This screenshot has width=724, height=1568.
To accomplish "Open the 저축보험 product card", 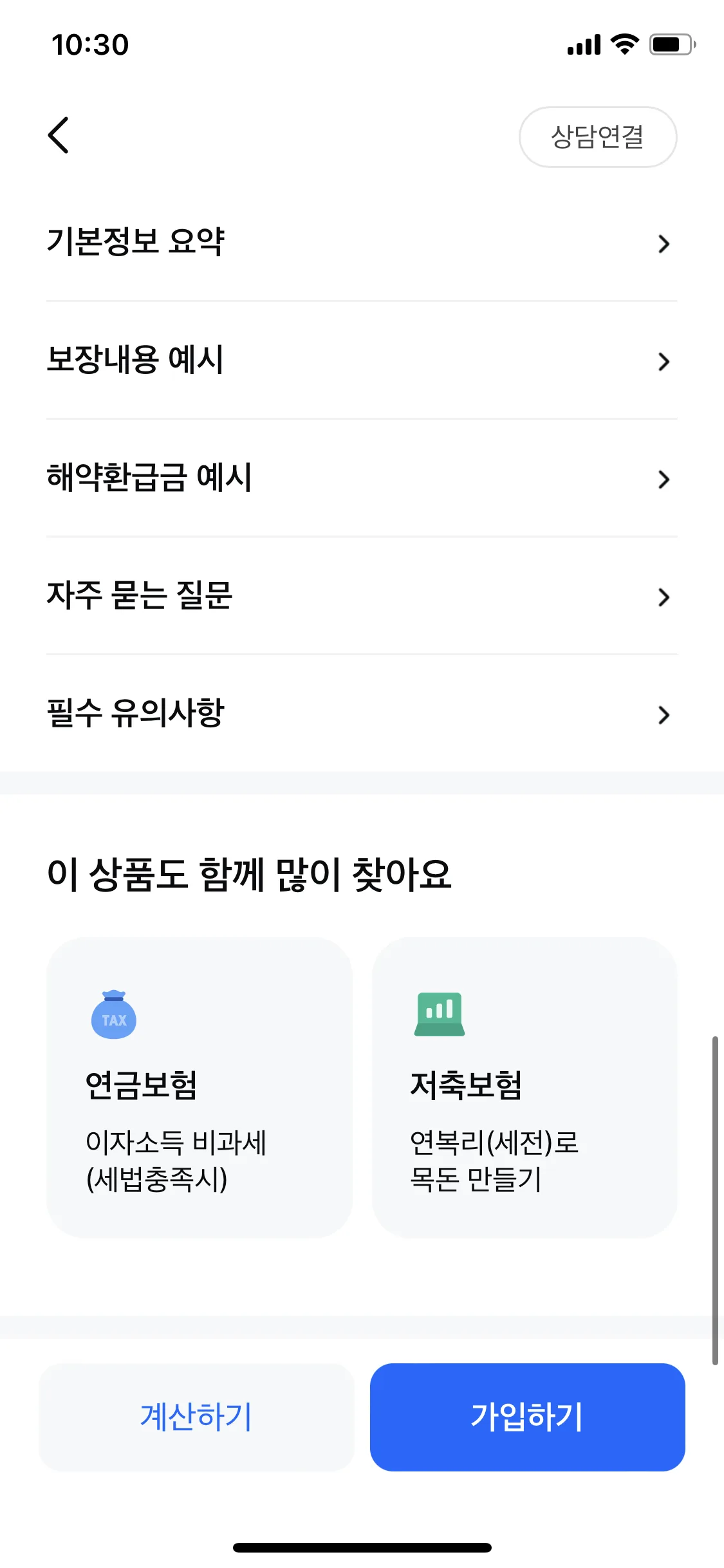I will pos(524,1088).
